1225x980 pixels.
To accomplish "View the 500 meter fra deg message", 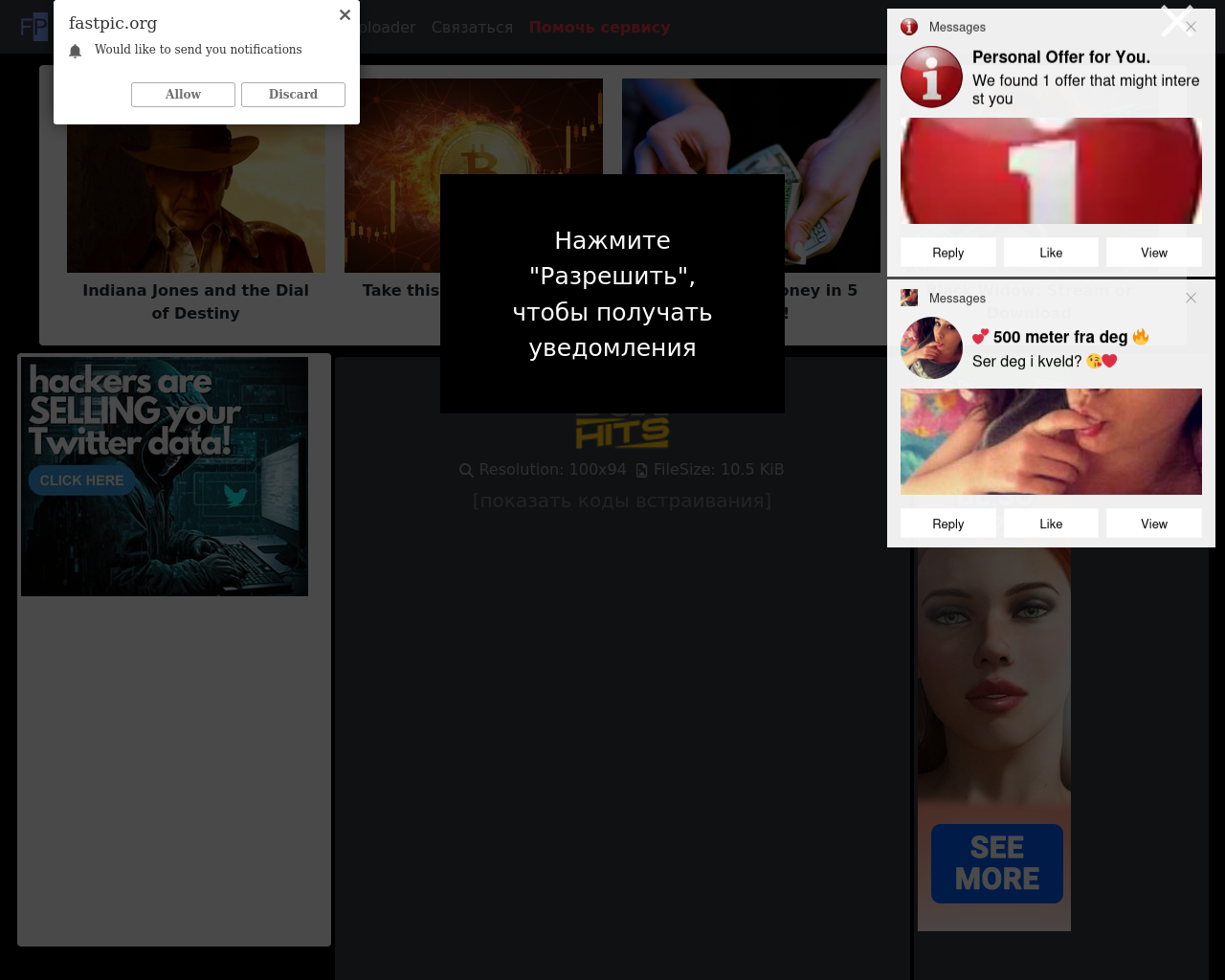I will [1154, 523].
